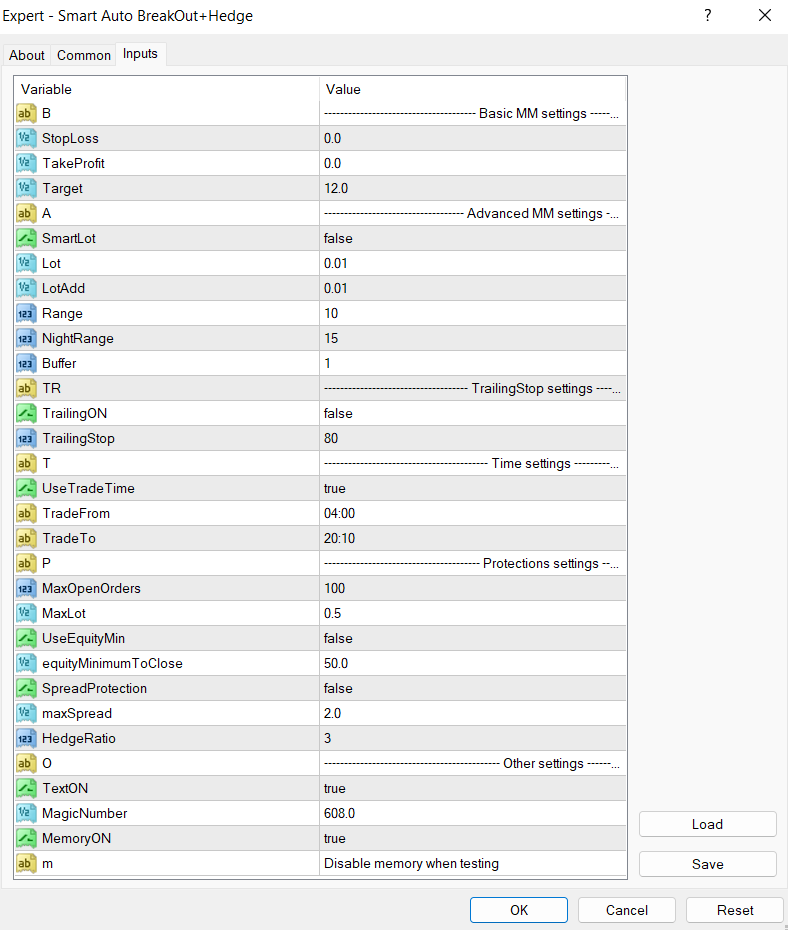788x930 pixels.
Task: Select the MaxOpenOrders value 100
Action: (x=473, y=588)
